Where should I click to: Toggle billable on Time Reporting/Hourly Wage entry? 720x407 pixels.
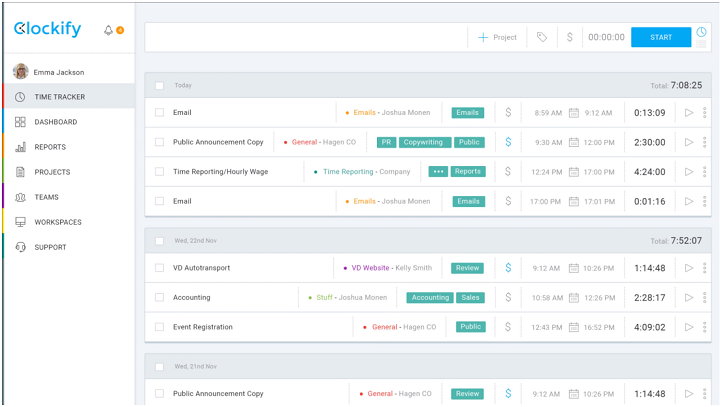click(x=508, y=171)
